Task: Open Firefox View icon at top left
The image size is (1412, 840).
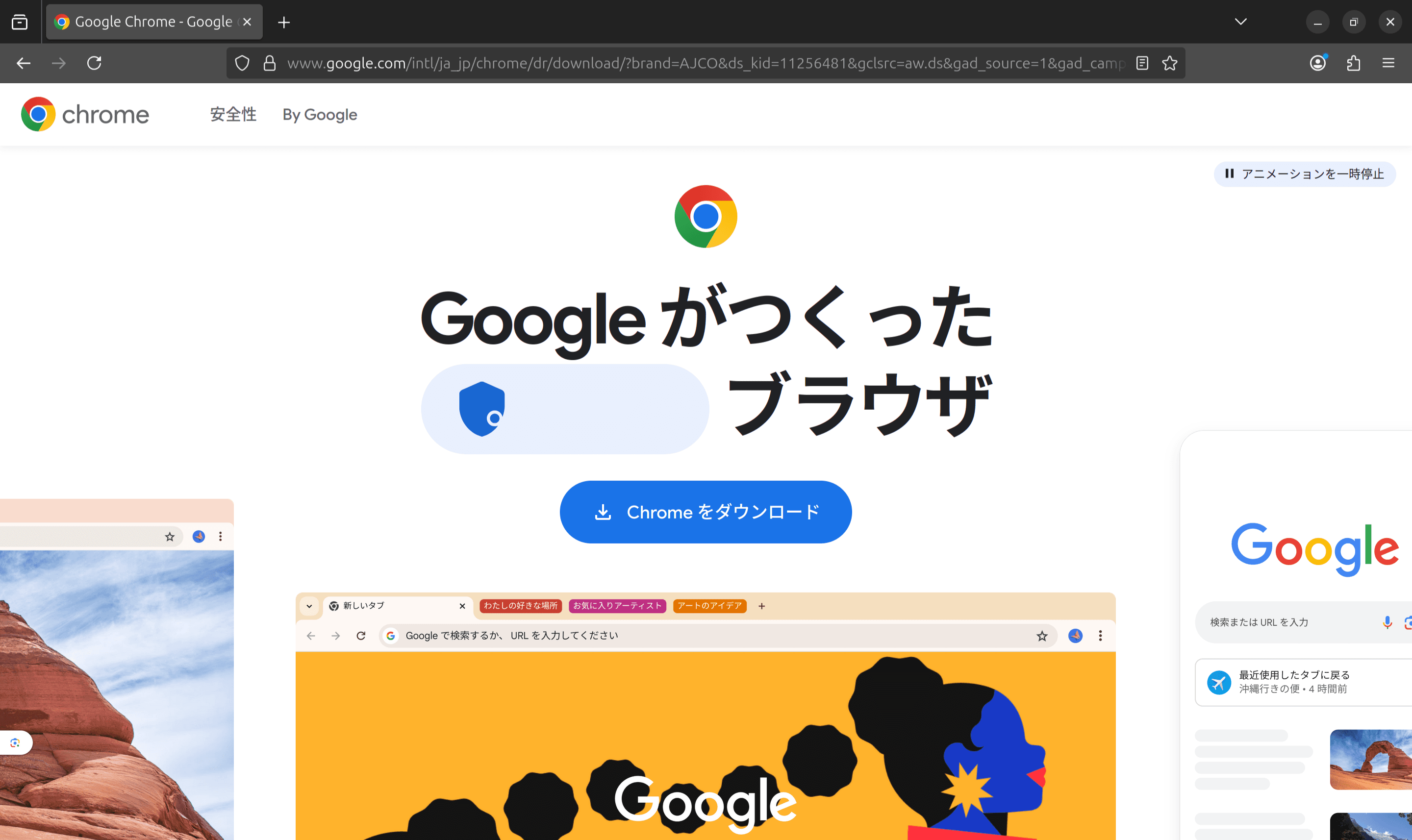Action: click(x=20, y=22)
